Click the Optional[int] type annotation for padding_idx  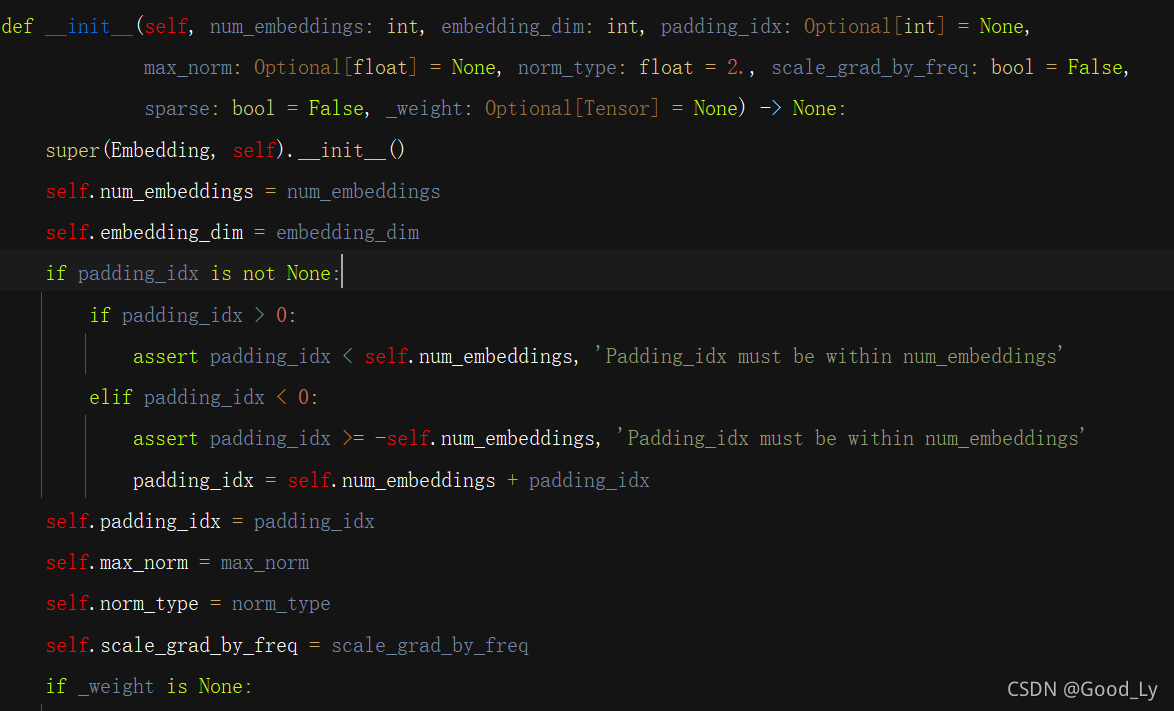(x=875, y=26)
